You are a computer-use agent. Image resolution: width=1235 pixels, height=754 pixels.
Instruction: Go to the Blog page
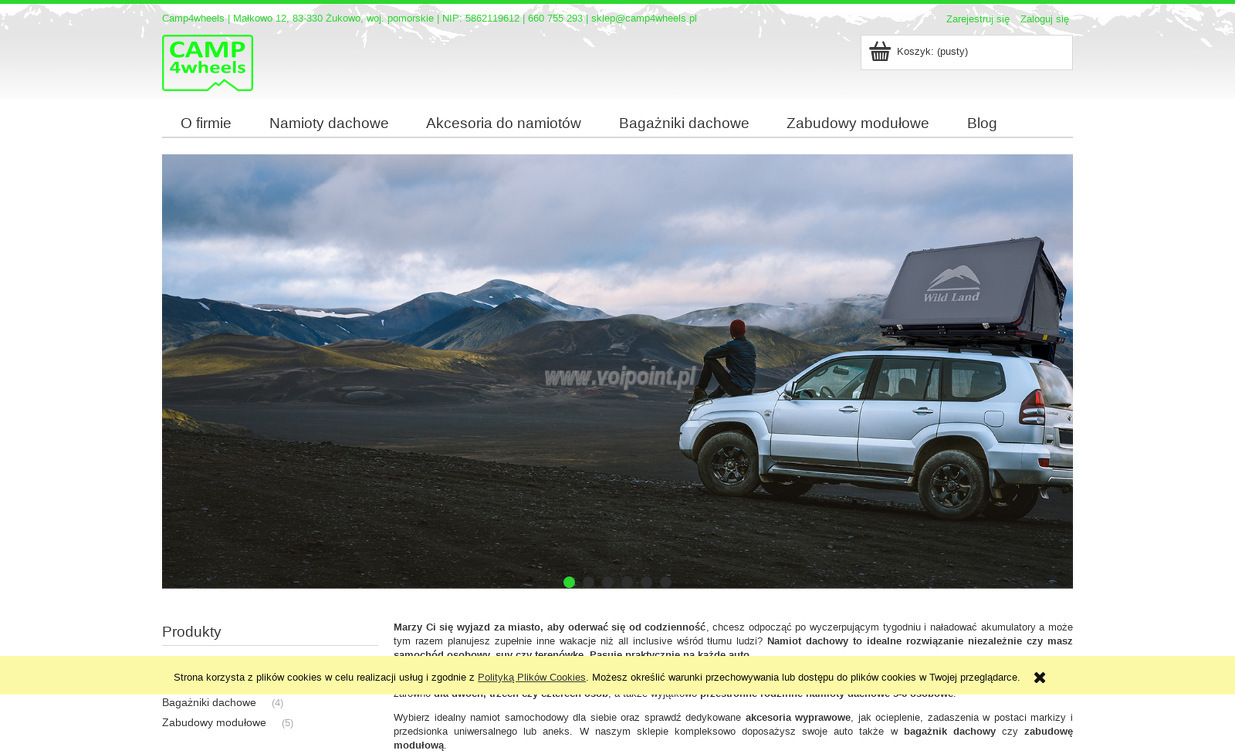coord(982,123)
